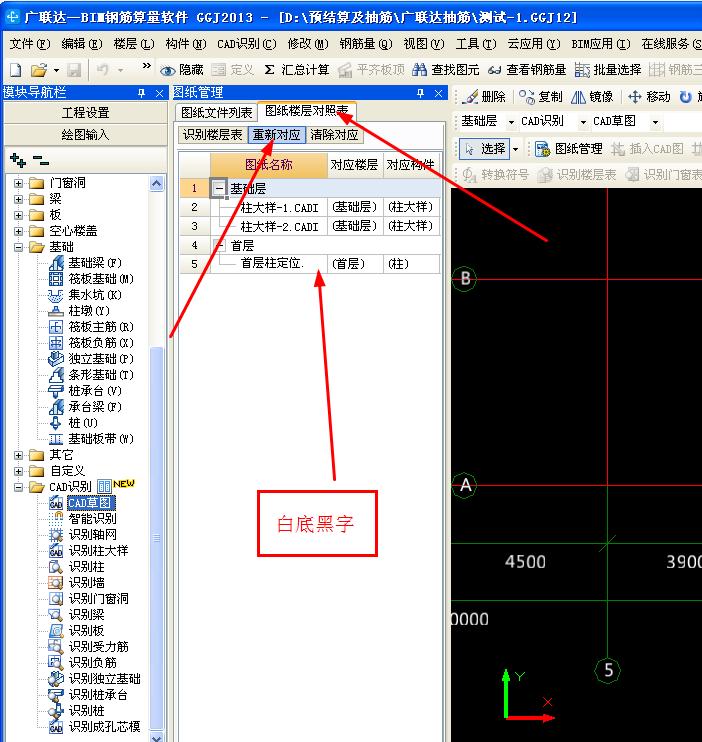This screenshot has height=742, width=702.
Task: Click the Undo arrow icon
Action: tap(102, 70)
